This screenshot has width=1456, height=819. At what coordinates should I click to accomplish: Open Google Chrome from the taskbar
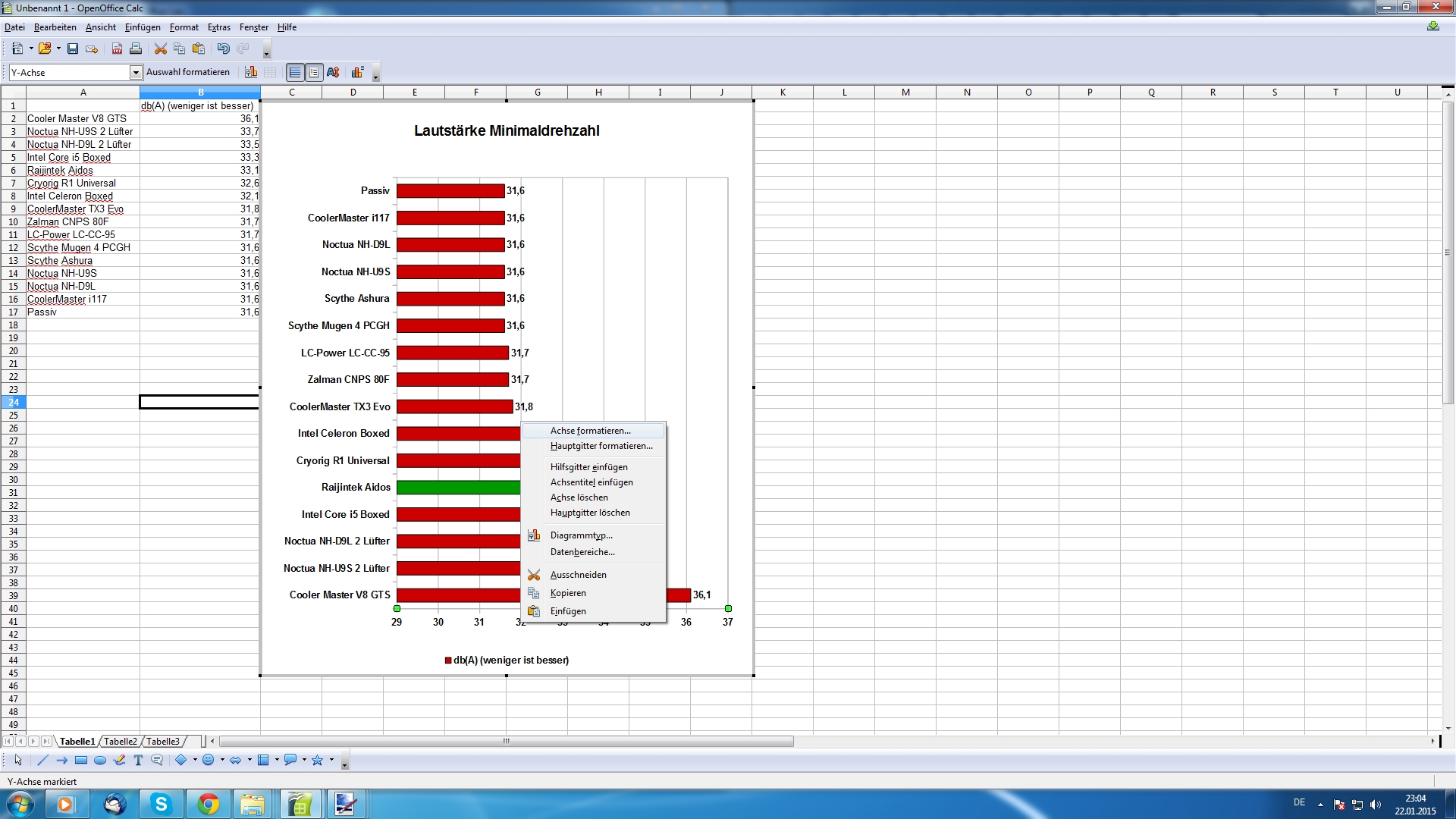point(208,804)
